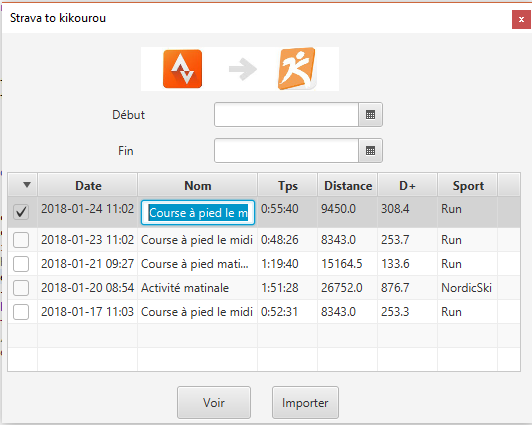Tick the 2018-01-17 activity checkbox
Image resolution: width=532 pixels, height=425 pixels.
tap(21, 312)
